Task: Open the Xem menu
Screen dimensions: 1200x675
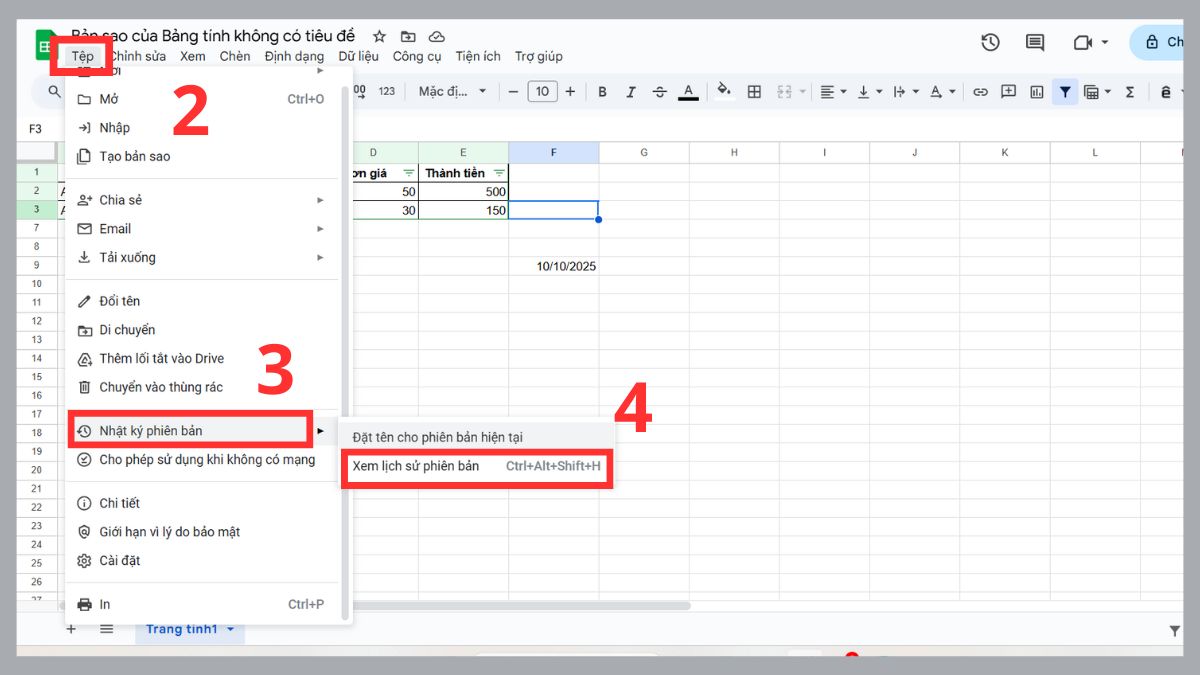Action: point(192,56)
